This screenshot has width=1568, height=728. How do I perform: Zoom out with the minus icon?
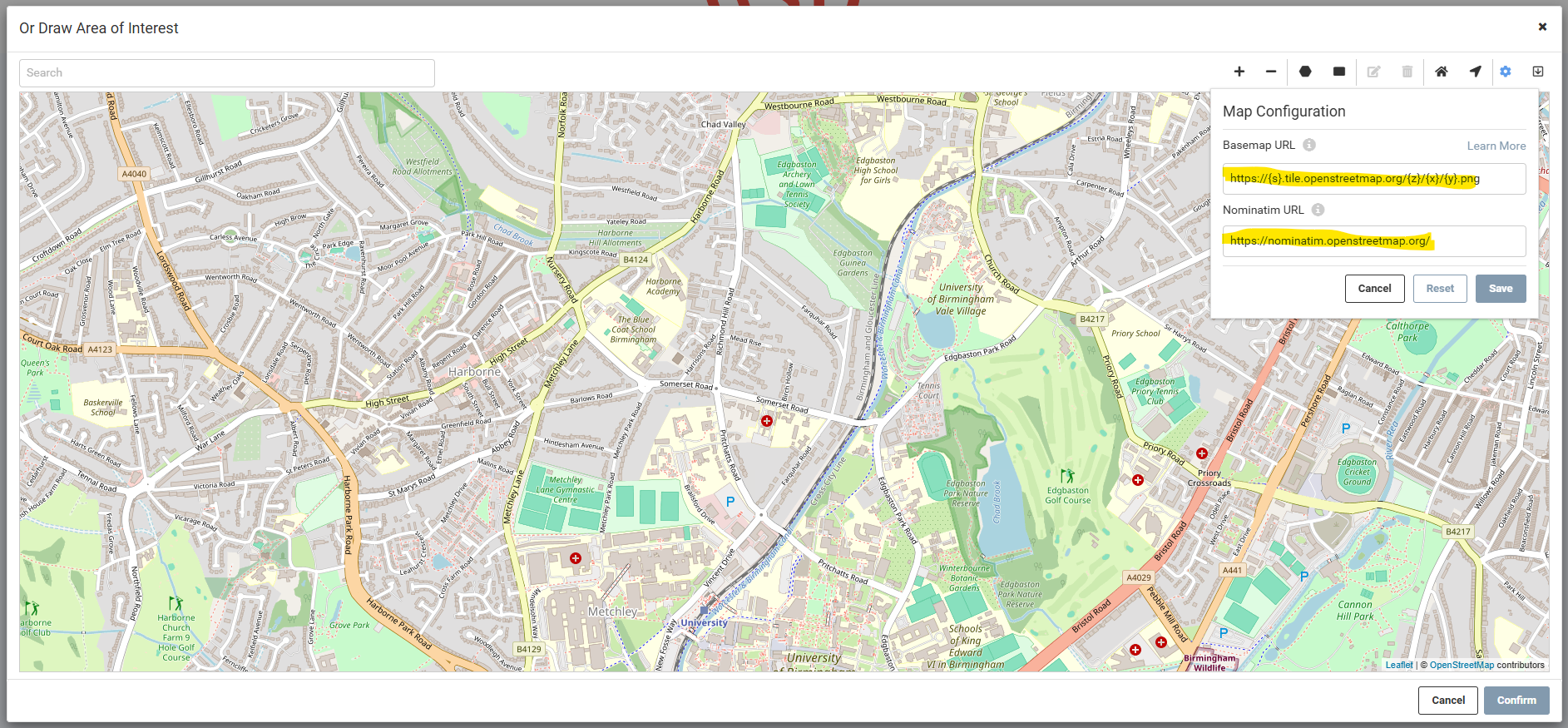(1271, 72)
